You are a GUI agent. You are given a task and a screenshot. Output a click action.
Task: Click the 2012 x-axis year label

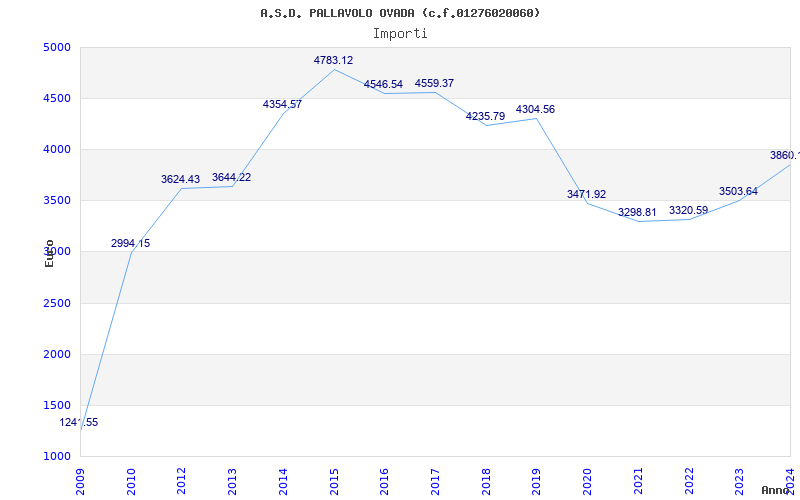pyautogui.click(x=182, y=482)
